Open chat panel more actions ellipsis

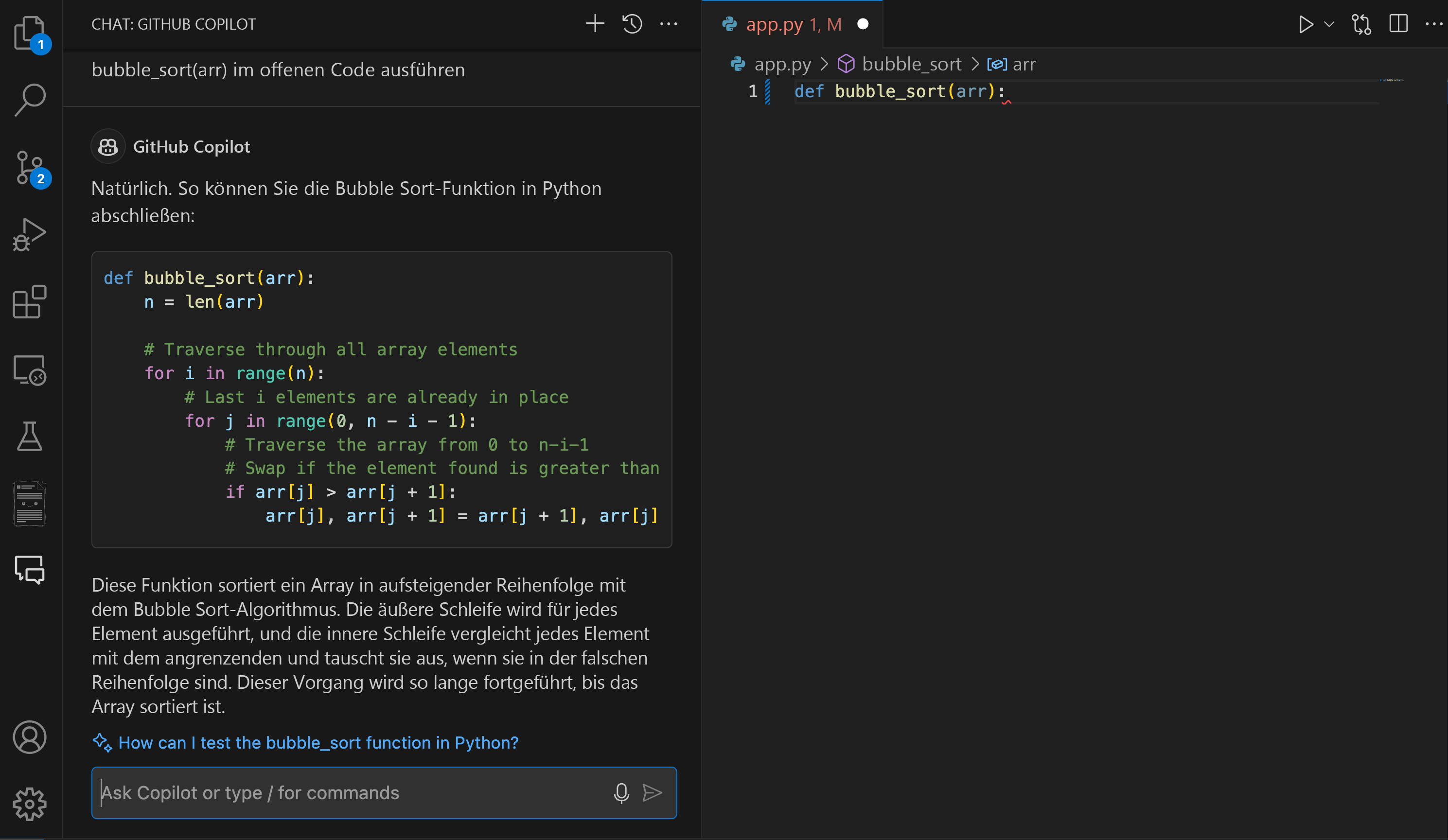coord(669,24)
